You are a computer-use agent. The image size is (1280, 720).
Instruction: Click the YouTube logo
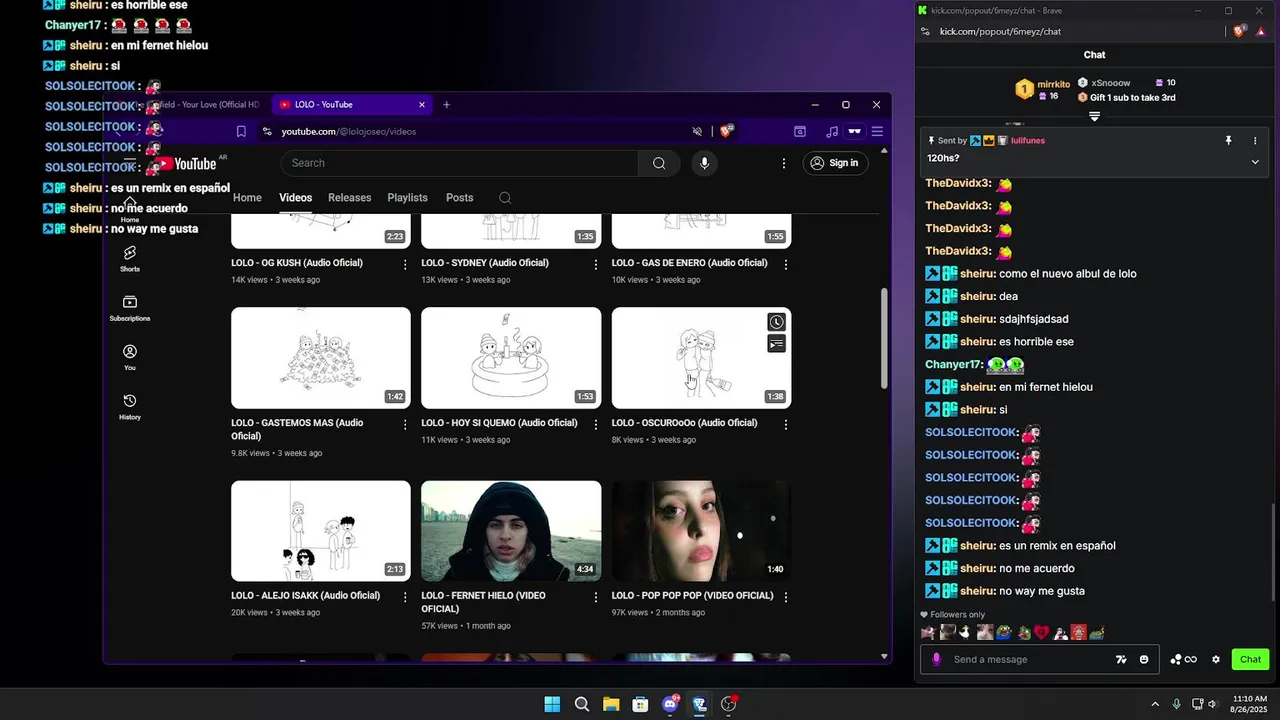(188, 164)
